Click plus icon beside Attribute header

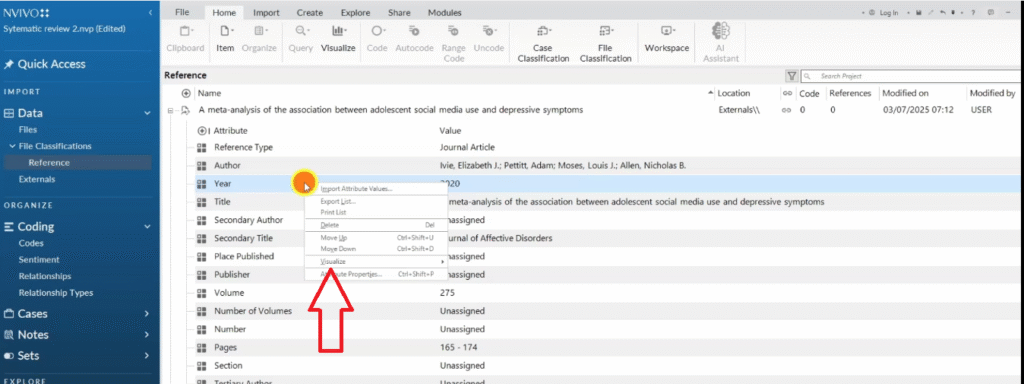[x=202, y=131]
